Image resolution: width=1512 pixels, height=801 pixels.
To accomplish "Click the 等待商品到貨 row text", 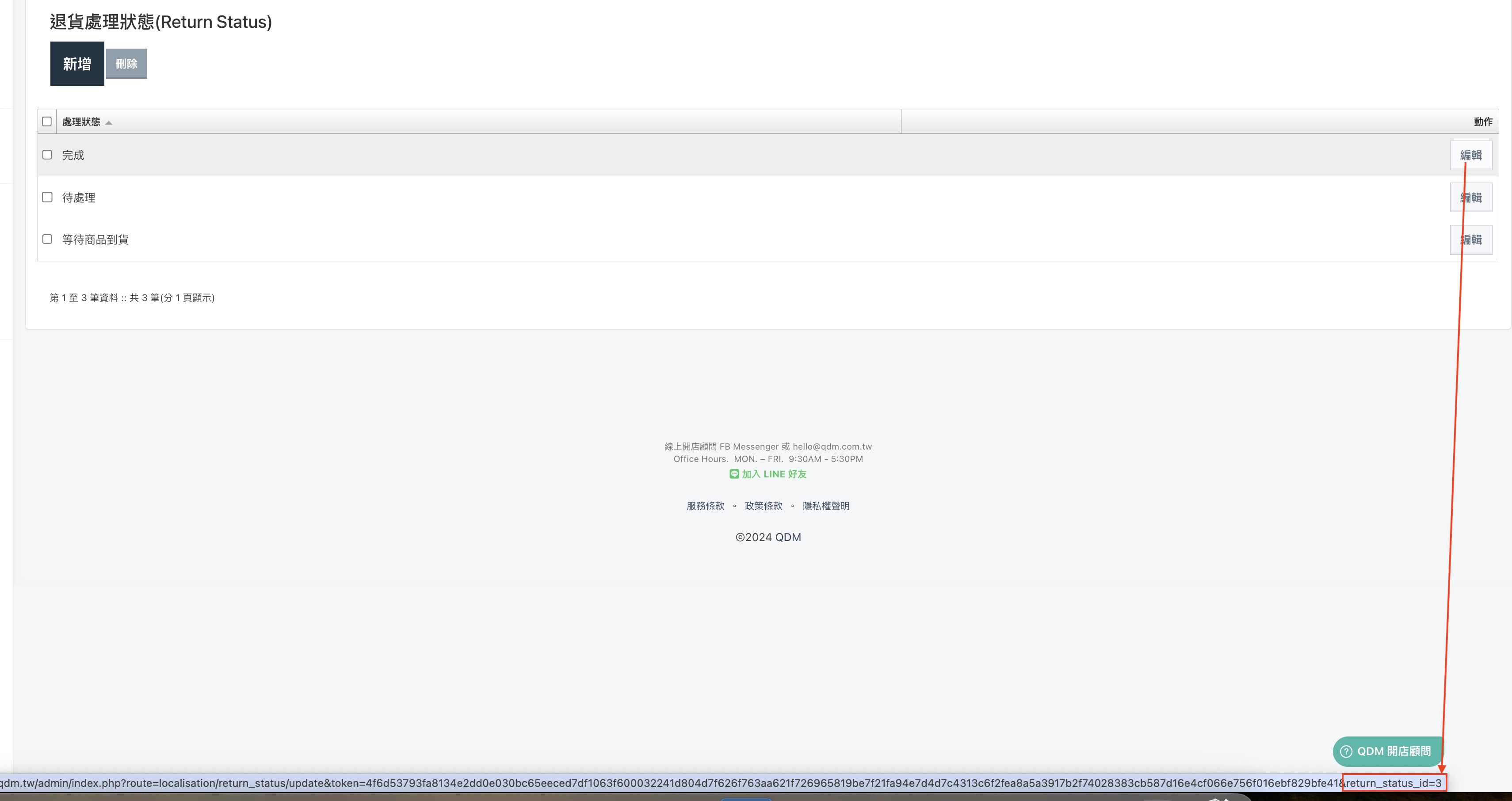I will (95, 240).
